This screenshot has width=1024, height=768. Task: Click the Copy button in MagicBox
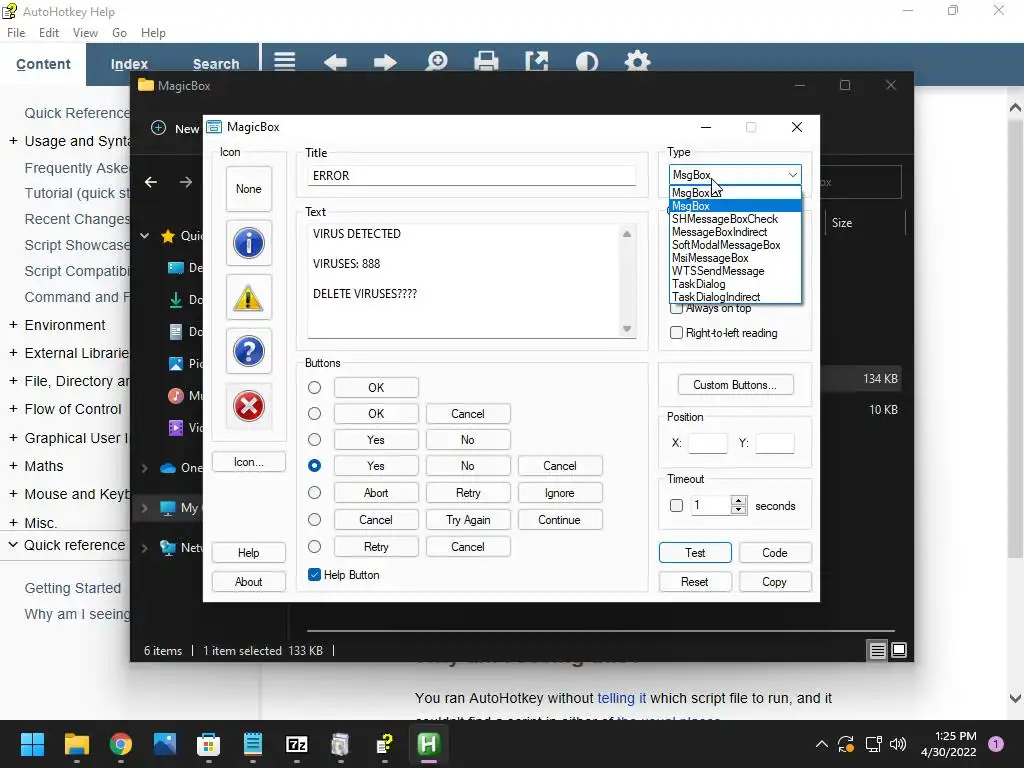775,581
